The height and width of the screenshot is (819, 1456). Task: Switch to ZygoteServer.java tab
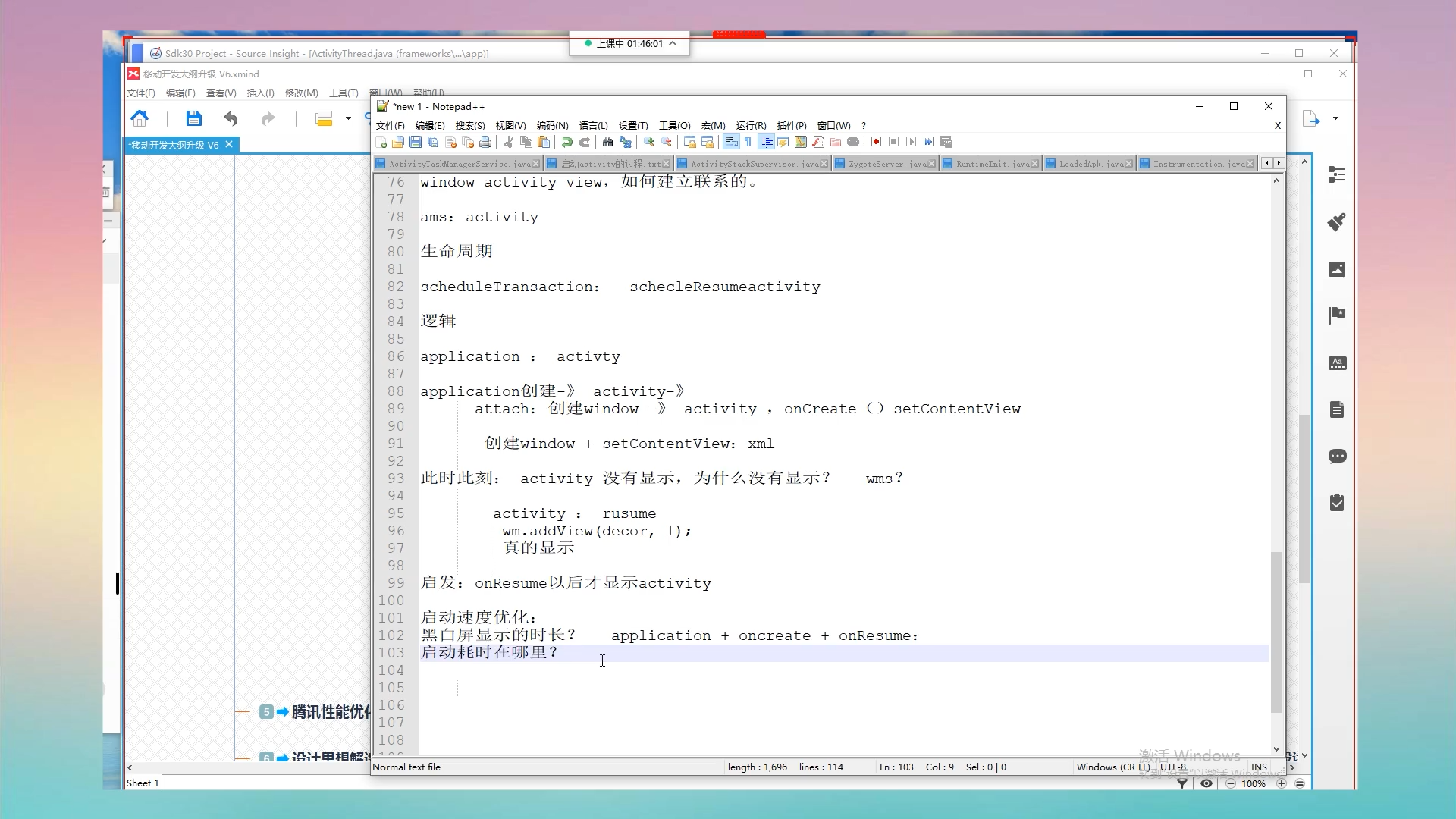[x=886, y=164]
